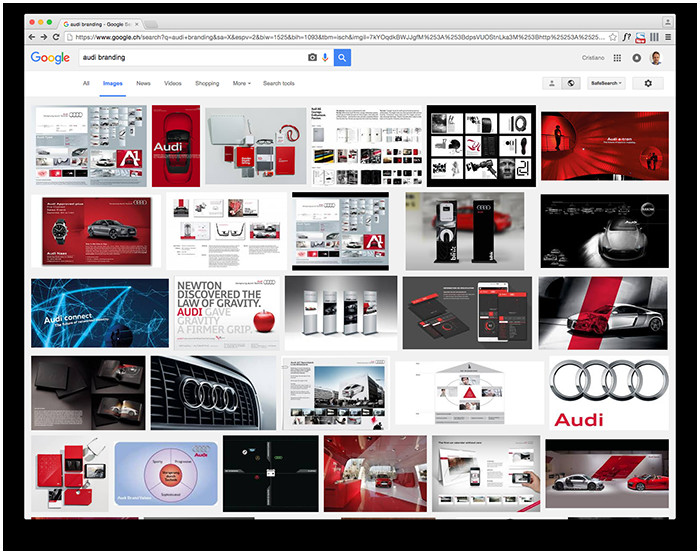Bookmark this page with the star icon
The height and width of the screenshot is (554, 700).
[613, 37]
